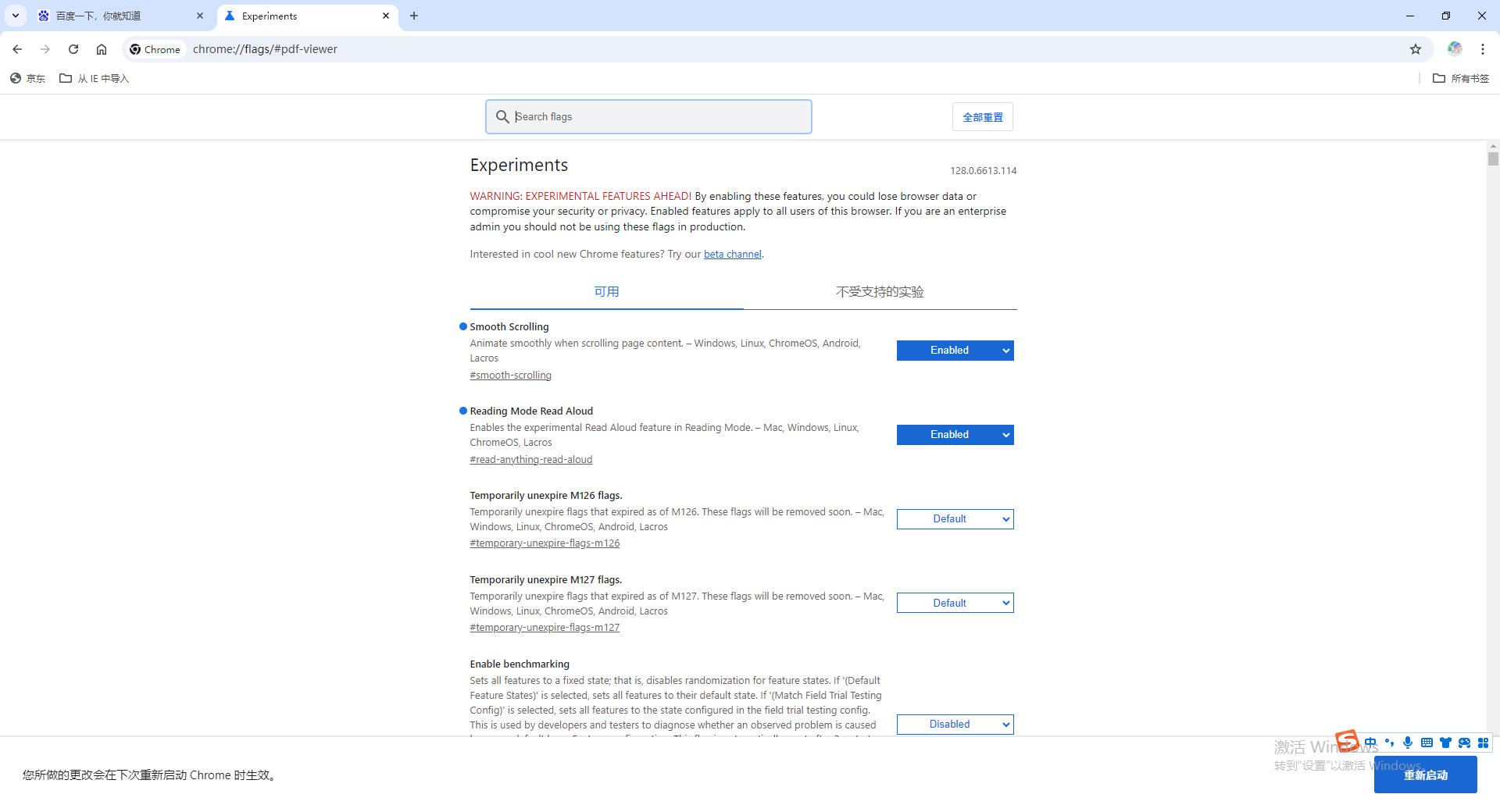
Task: Click the Sogou microphone voice input icon
Action: [1408, 743]
